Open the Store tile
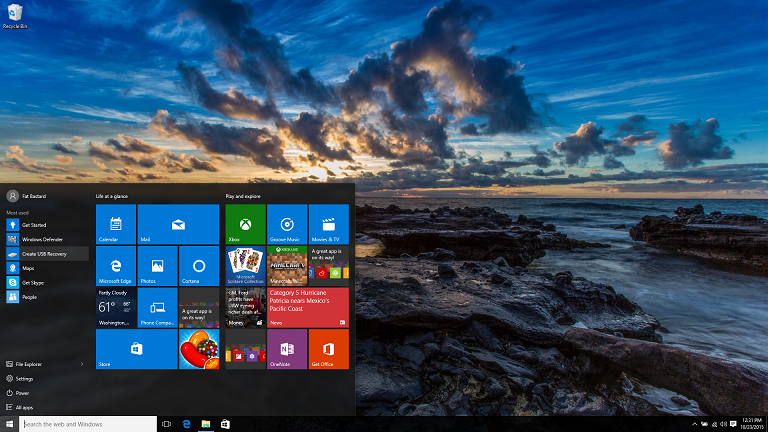The width and height of the screenshot is (768, 432). point(136,349)
